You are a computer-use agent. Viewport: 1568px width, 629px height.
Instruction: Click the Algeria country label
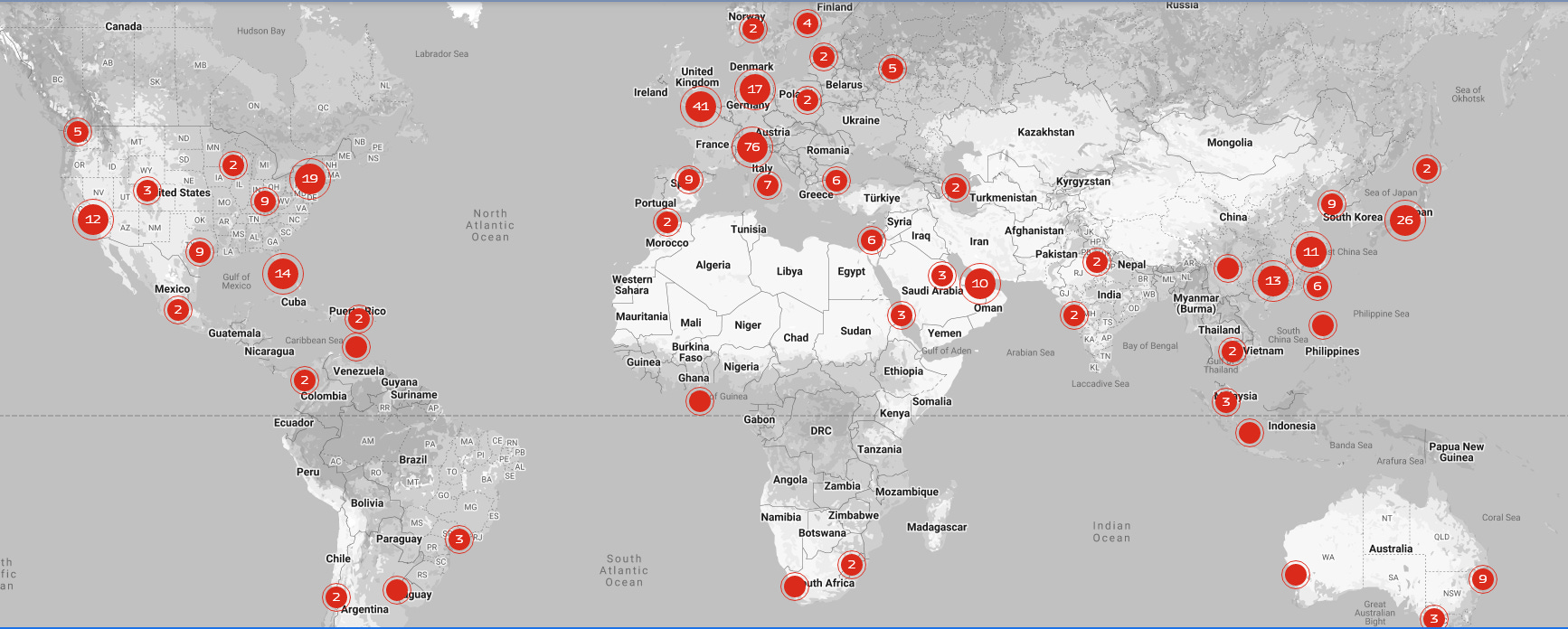(713, 265)
